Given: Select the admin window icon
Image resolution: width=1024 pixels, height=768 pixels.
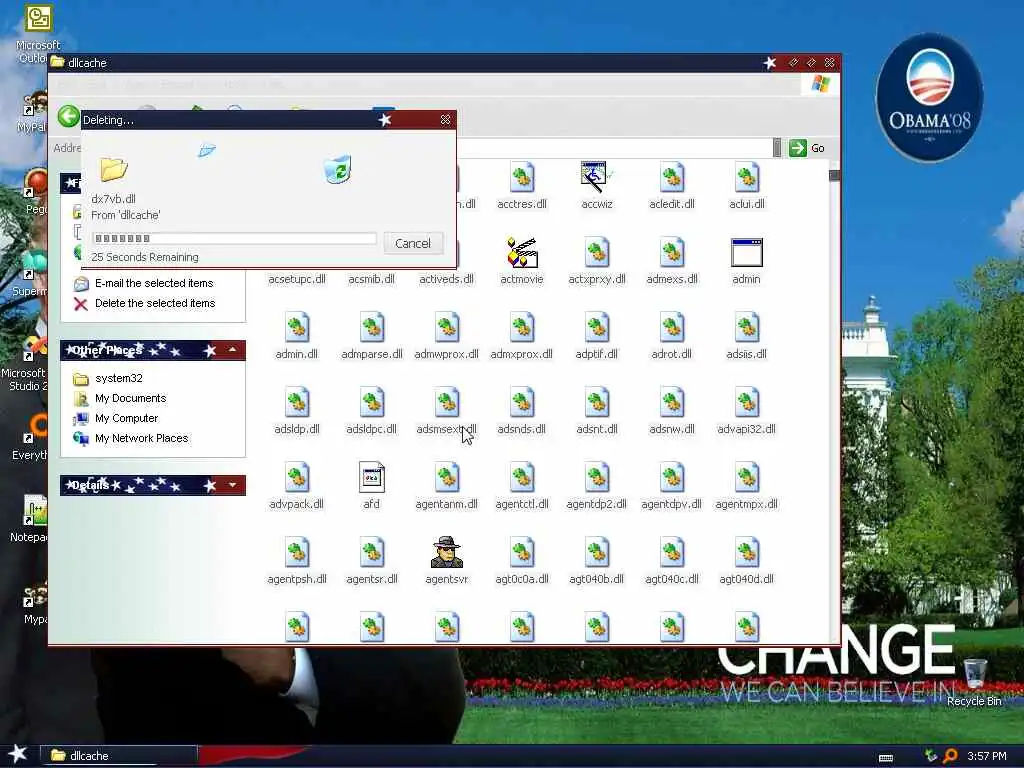Looking at the screenshot, I should (x=746, y=261).
